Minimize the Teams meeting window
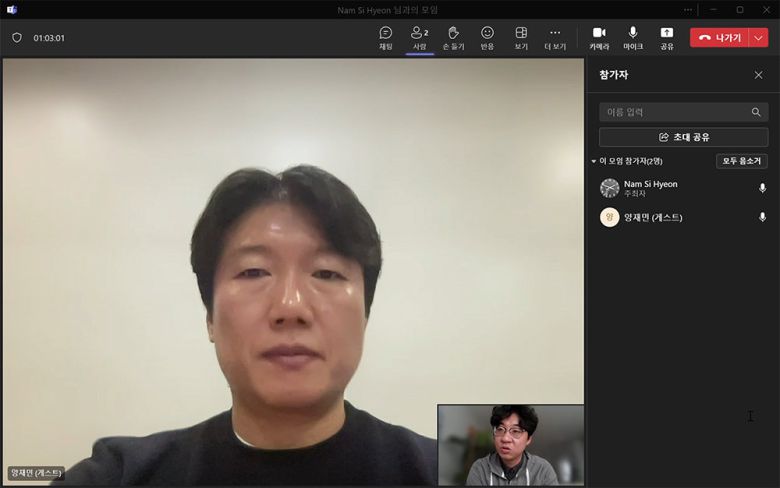 point(713,9)
